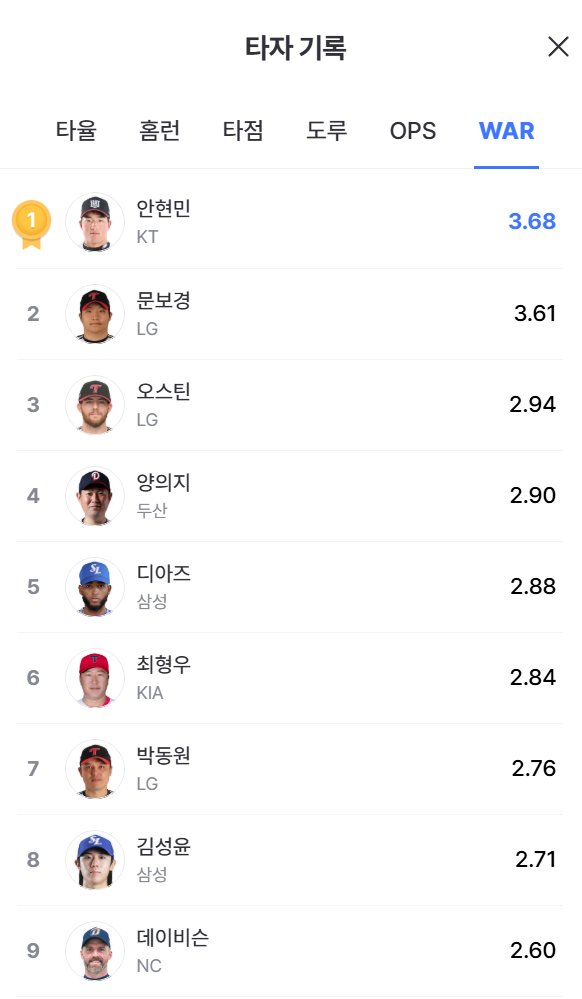Click the rank number 5 beside 디아즈
Image resolution: width=582 pixels, height=999 pixels.
pos(32,586)
